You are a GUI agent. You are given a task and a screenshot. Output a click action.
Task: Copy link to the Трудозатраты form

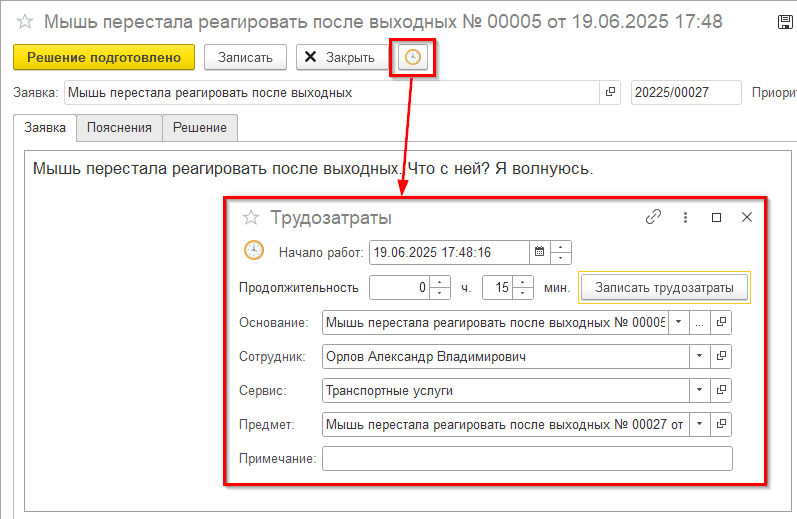(653, 217)
